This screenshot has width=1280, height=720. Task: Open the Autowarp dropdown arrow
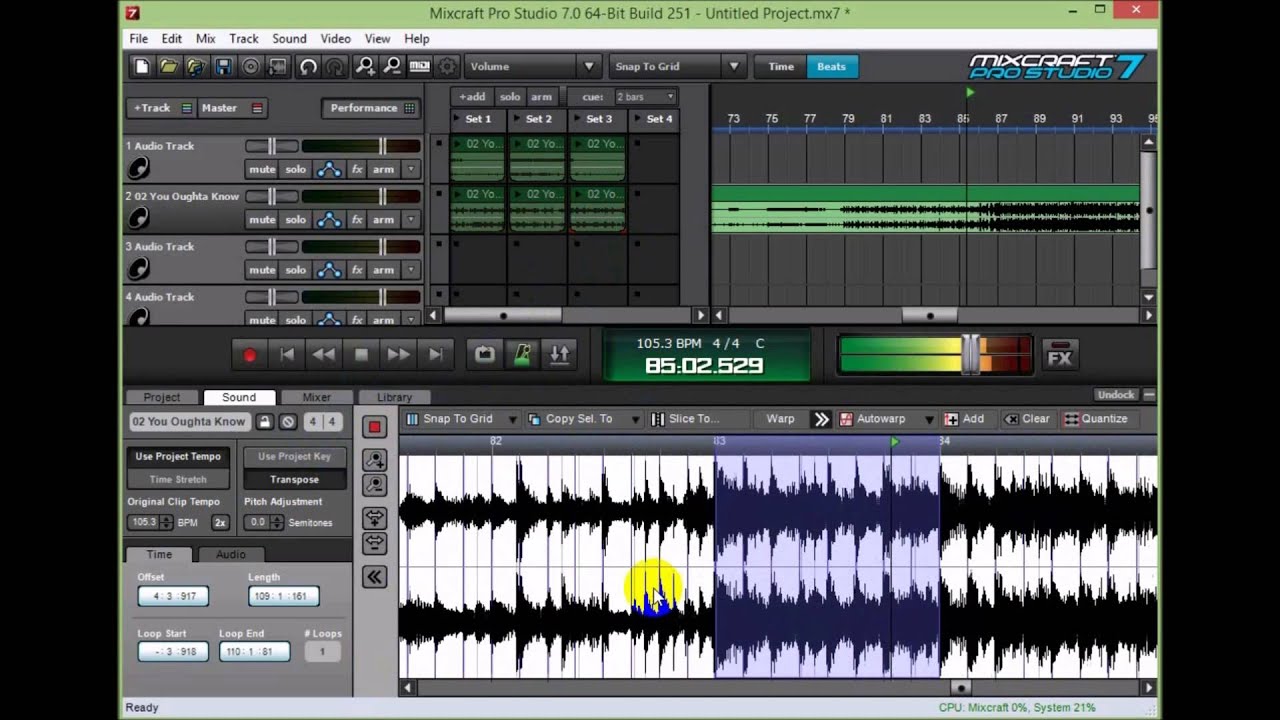[929, 419]
